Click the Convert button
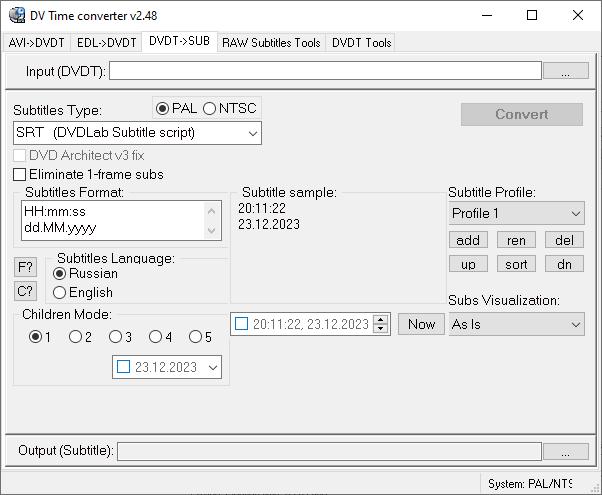 [x=521, y=114]
